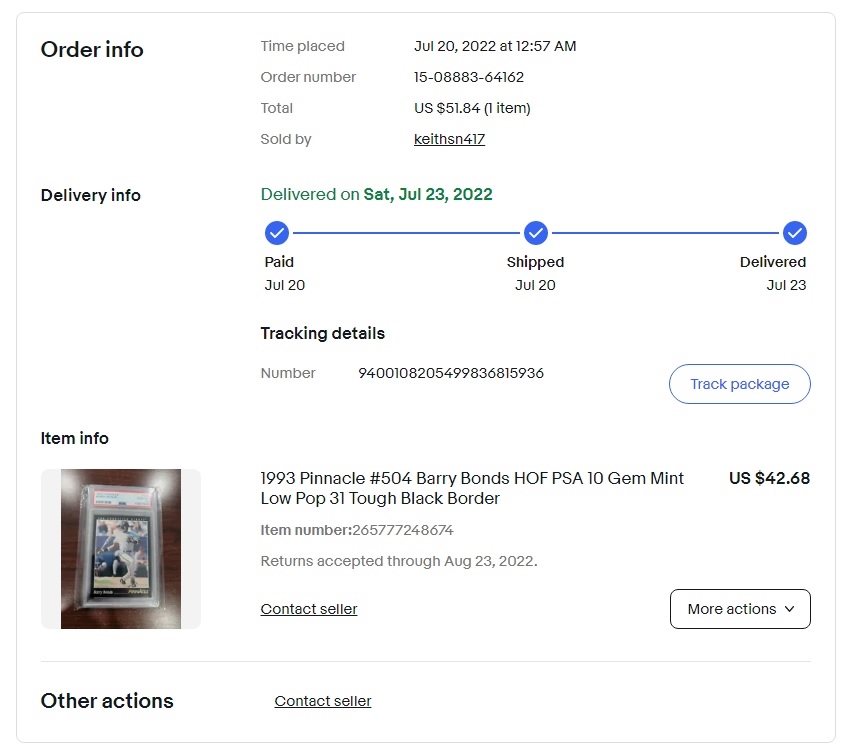Click the progress line between Paid and Shipped
Viewport: 857px width, 754px height.
point(406,233)
